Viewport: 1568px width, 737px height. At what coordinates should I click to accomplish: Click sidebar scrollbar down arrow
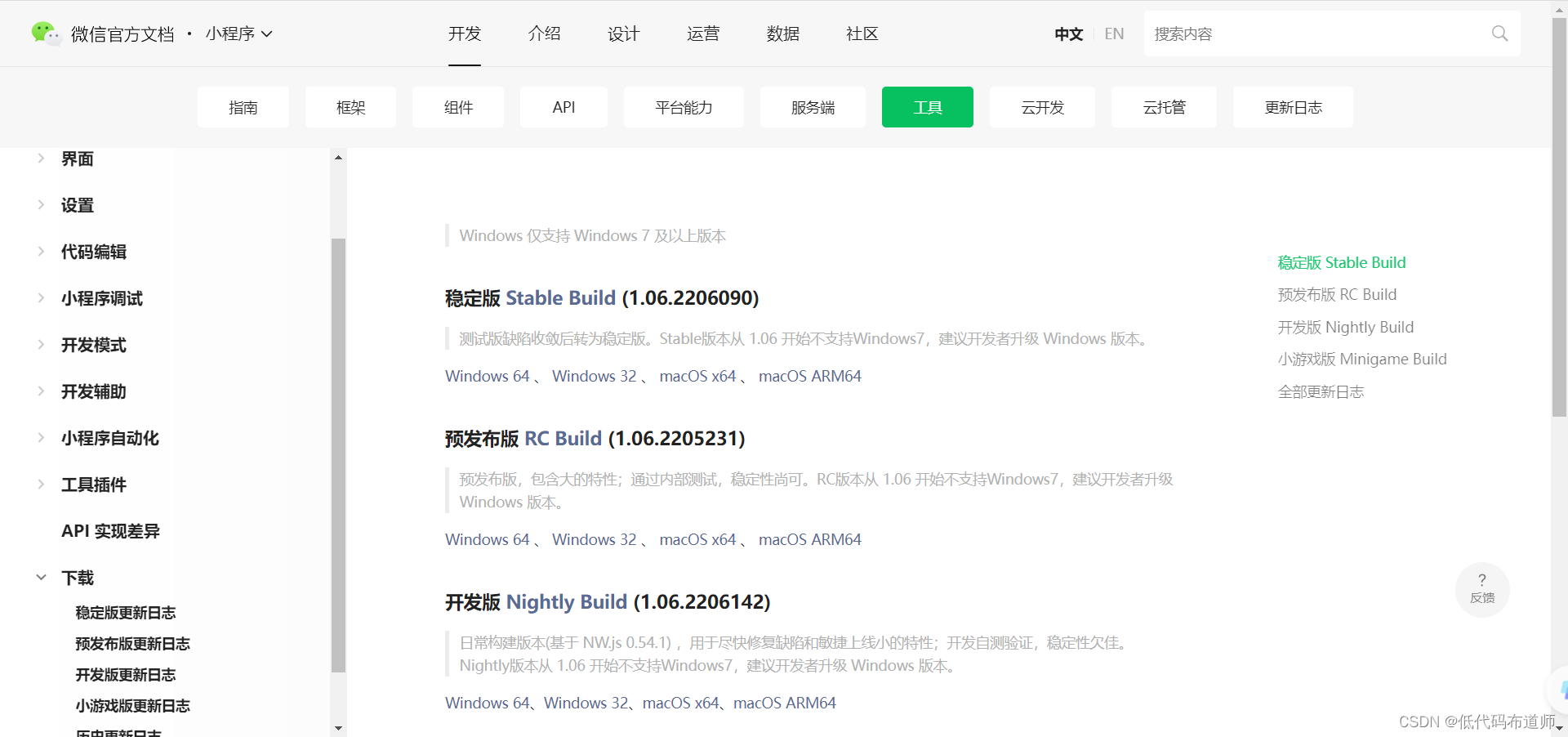338,728
